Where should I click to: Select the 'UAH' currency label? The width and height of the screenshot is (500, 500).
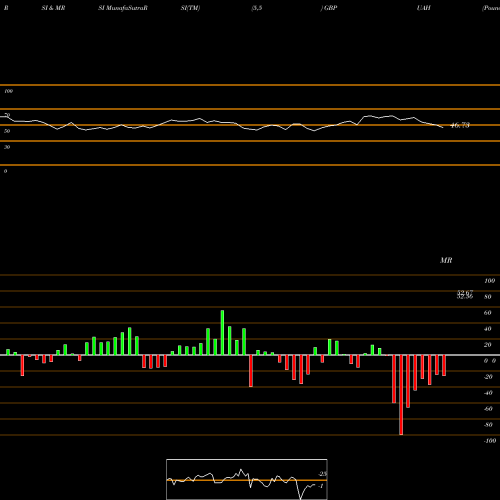click(x=423, y=8)
